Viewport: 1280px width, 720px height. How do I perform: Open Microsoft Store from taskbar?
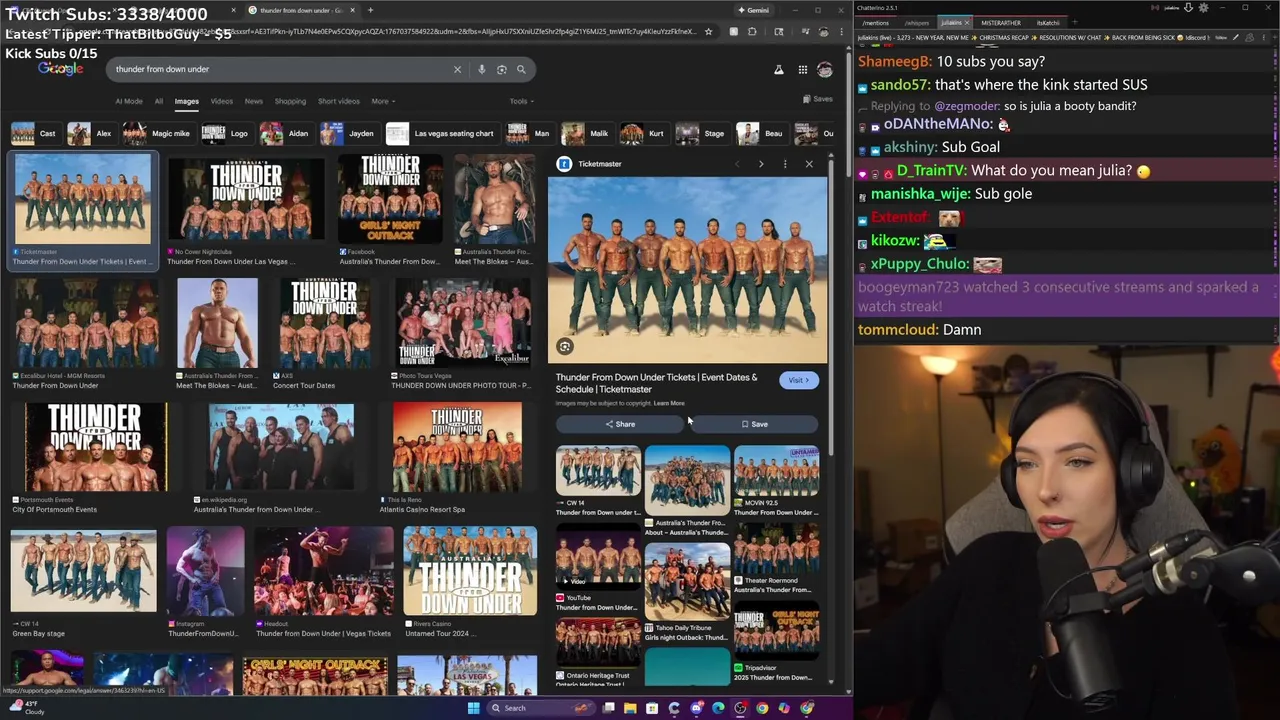pos(652,708)
